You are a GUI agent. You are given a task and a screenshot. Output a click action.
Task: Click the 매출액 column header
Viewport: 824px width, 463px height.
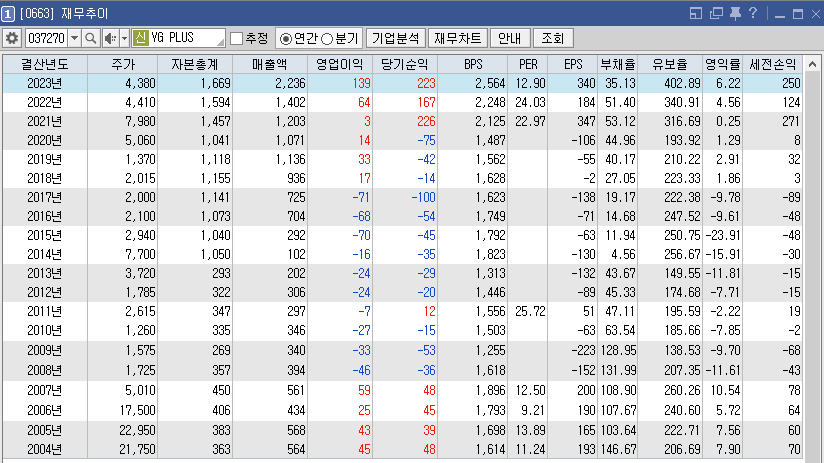click(x=270, y=64)
